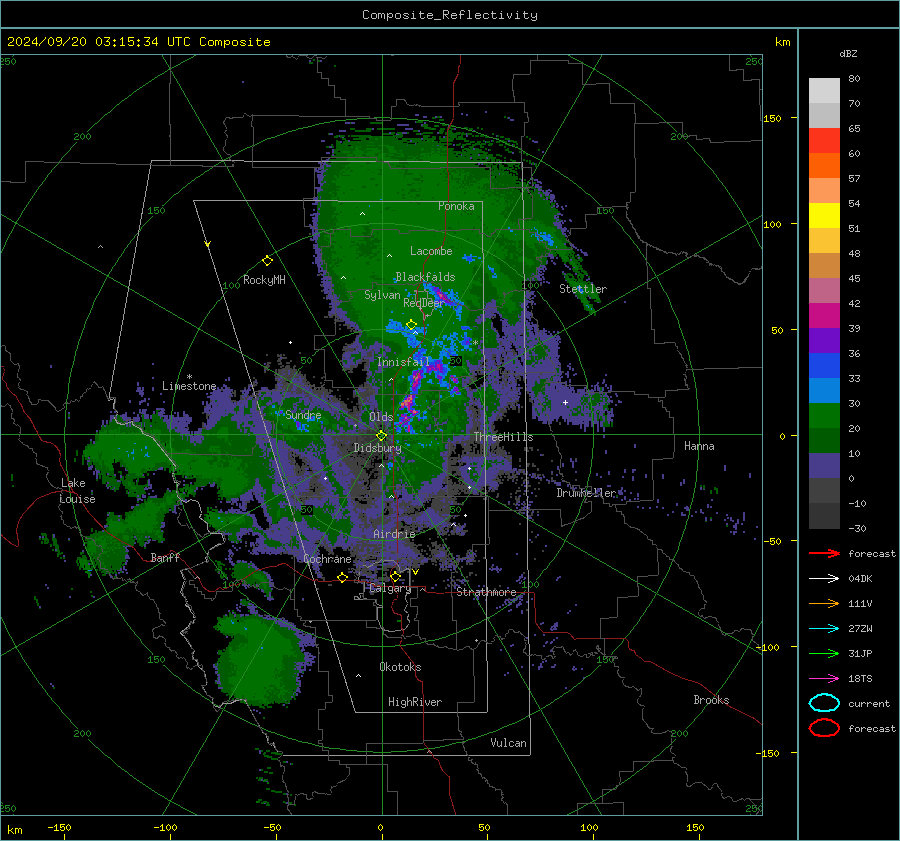Pick the yellow 51-54 dBZ legend swatch
The width and height of the screenshot is (900, 841).
coord(824,216)
